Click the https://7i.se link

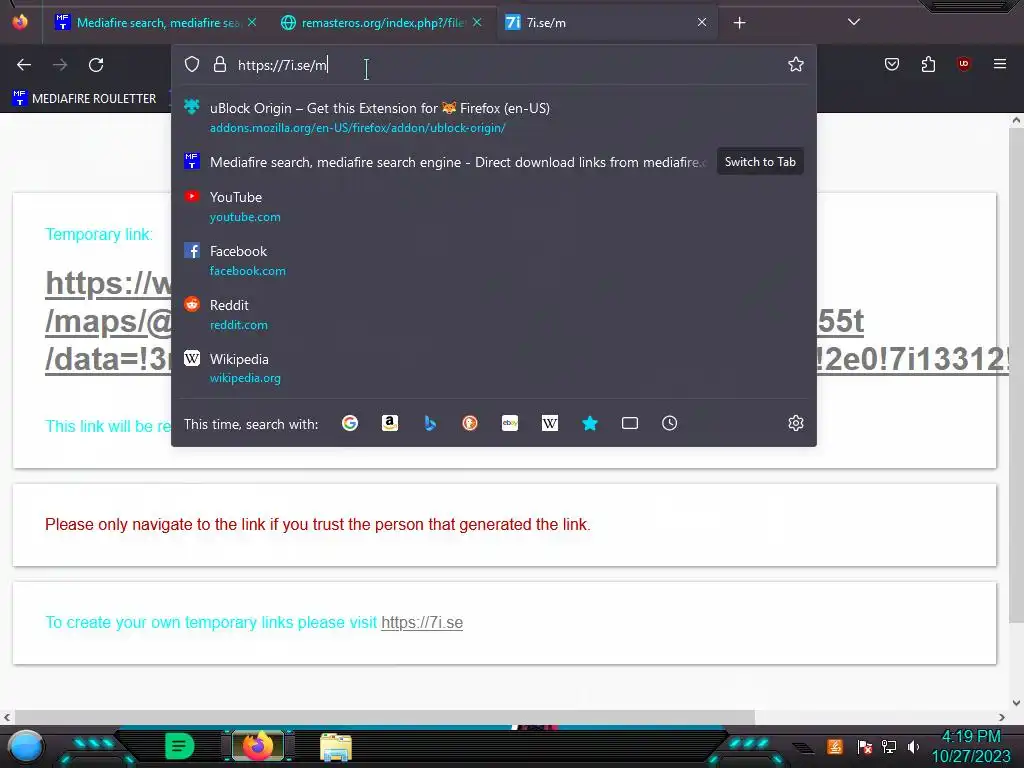point(422,622)
